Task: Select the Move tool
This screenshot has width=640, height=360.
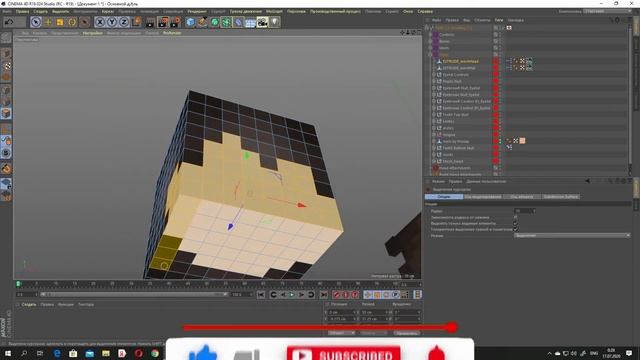Action: point(48,22)
